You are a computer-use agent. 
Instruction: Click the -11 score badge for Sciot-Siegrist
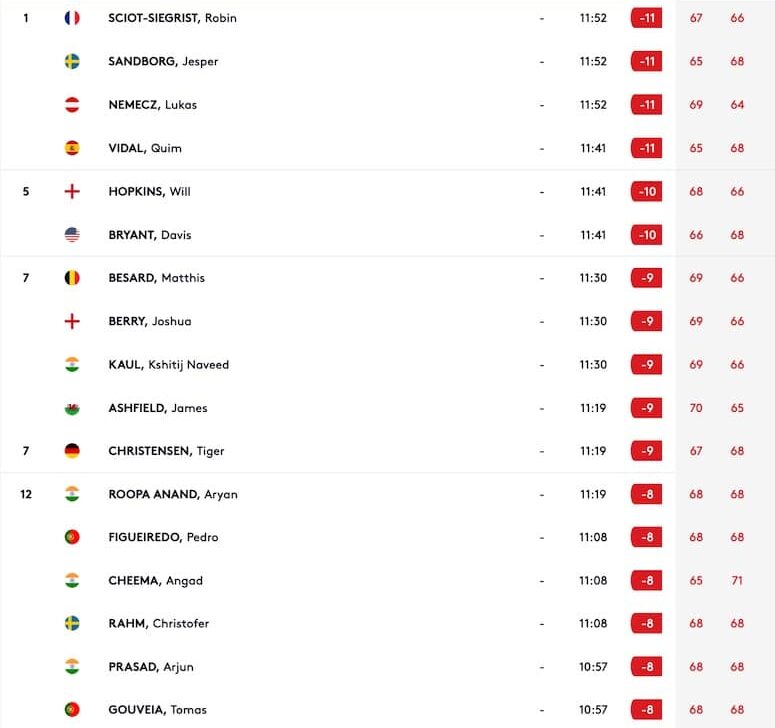point(646,18)
